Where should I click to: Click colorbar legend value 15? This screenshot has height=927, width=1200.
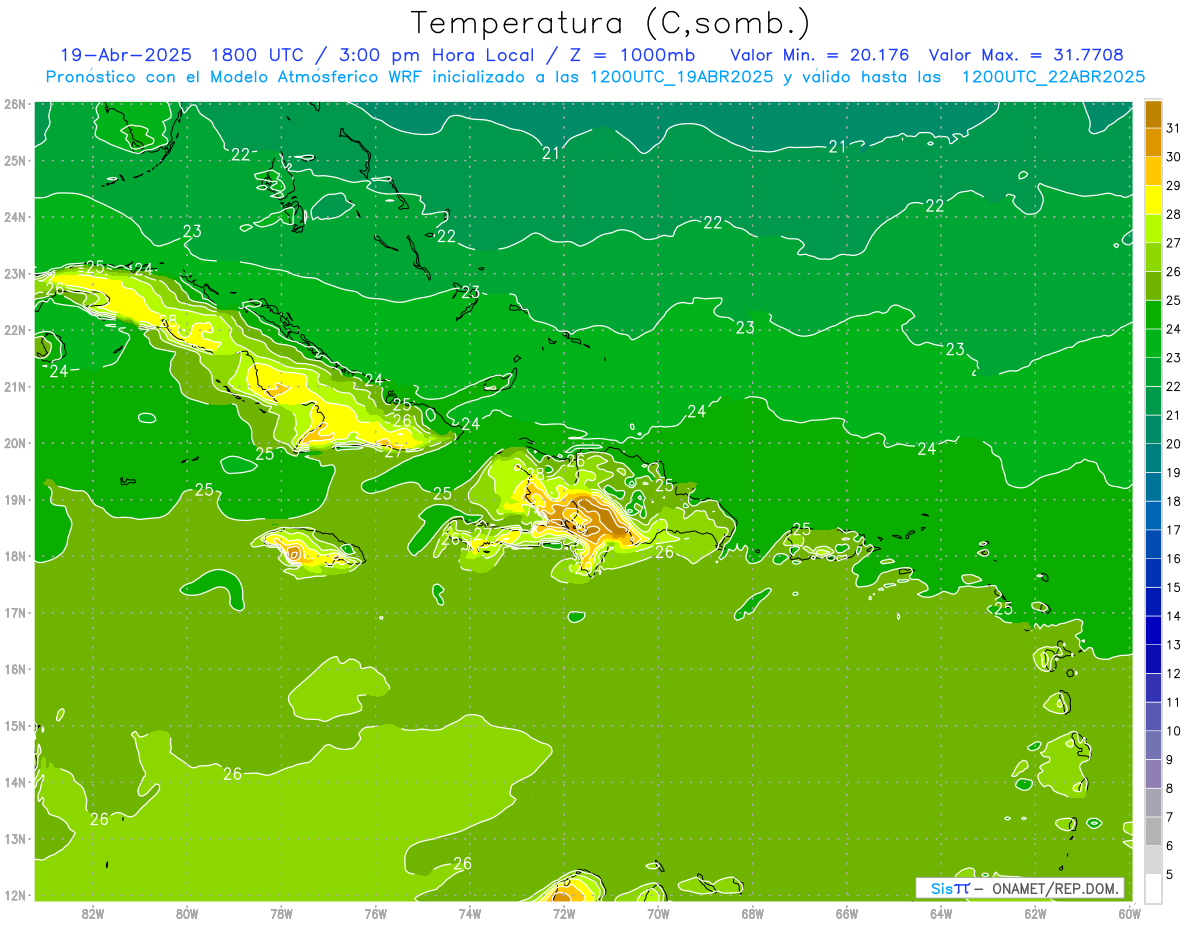(1173, 587)
